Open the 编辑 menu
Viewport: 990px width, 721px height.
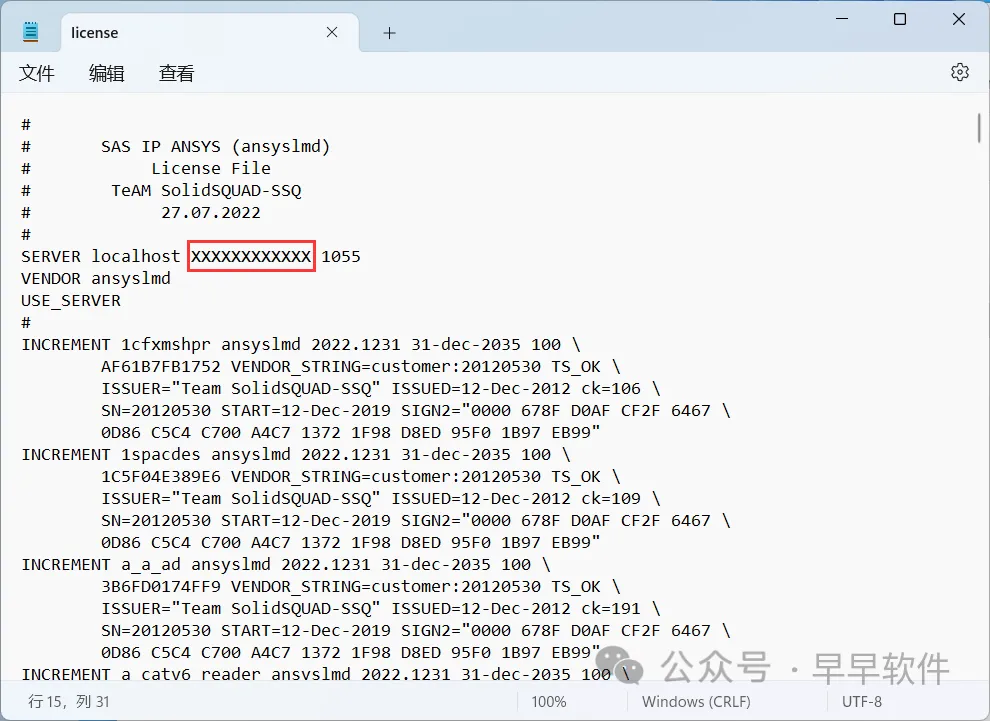(x=106, y=73)
